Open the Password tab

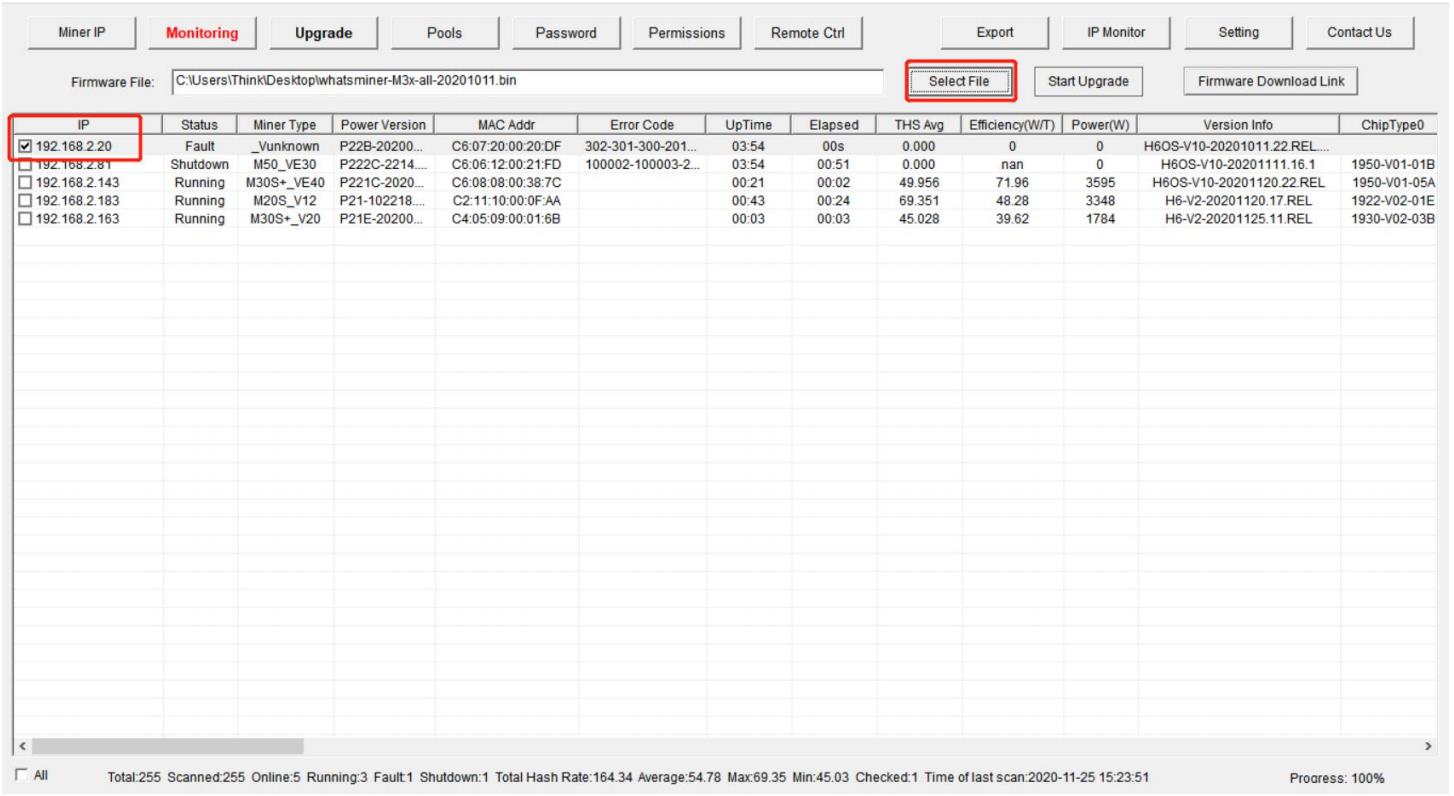[566, 33]
